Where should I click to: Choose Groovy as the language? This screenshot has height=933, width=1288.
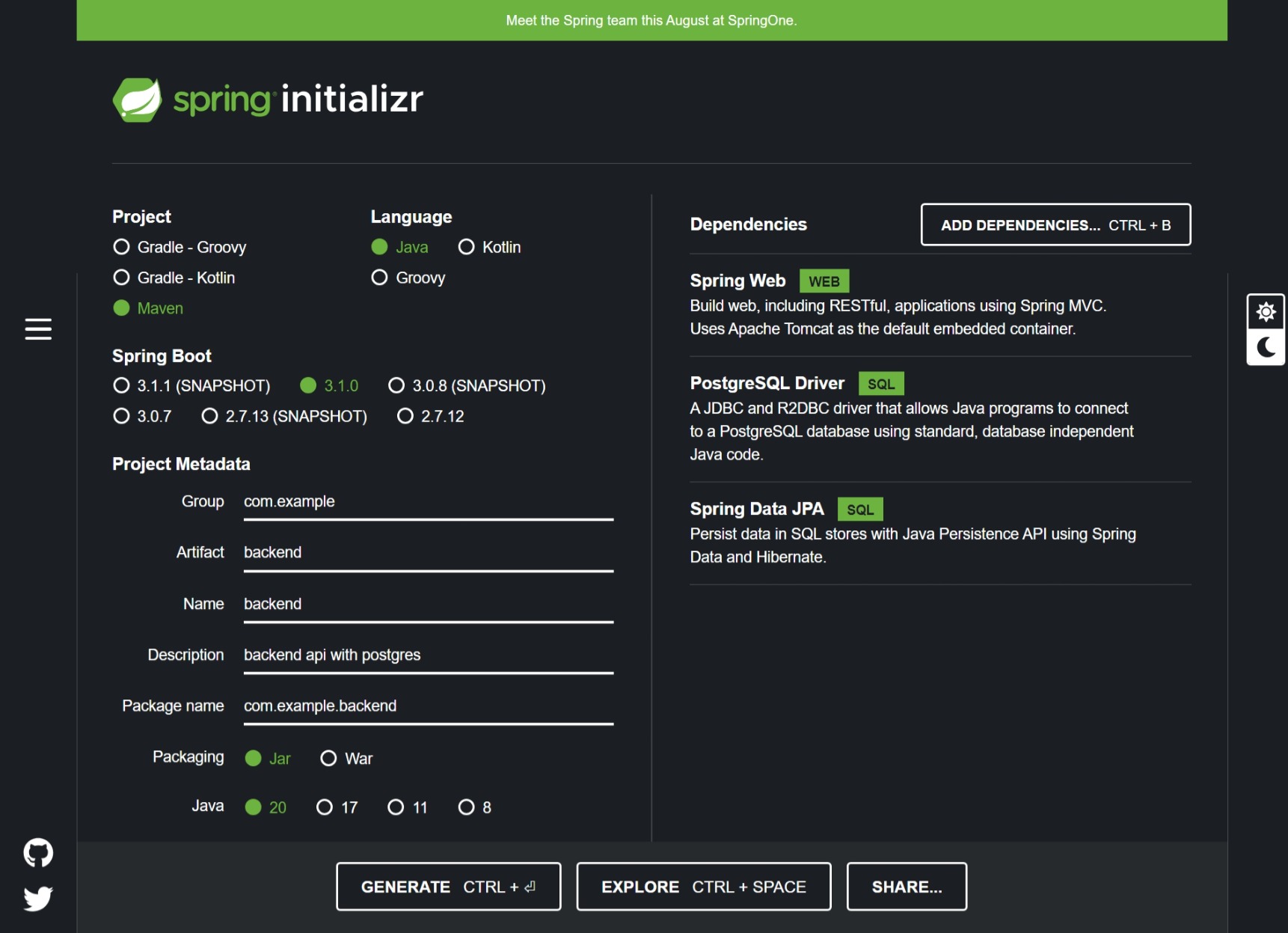[x=408, y=278]
